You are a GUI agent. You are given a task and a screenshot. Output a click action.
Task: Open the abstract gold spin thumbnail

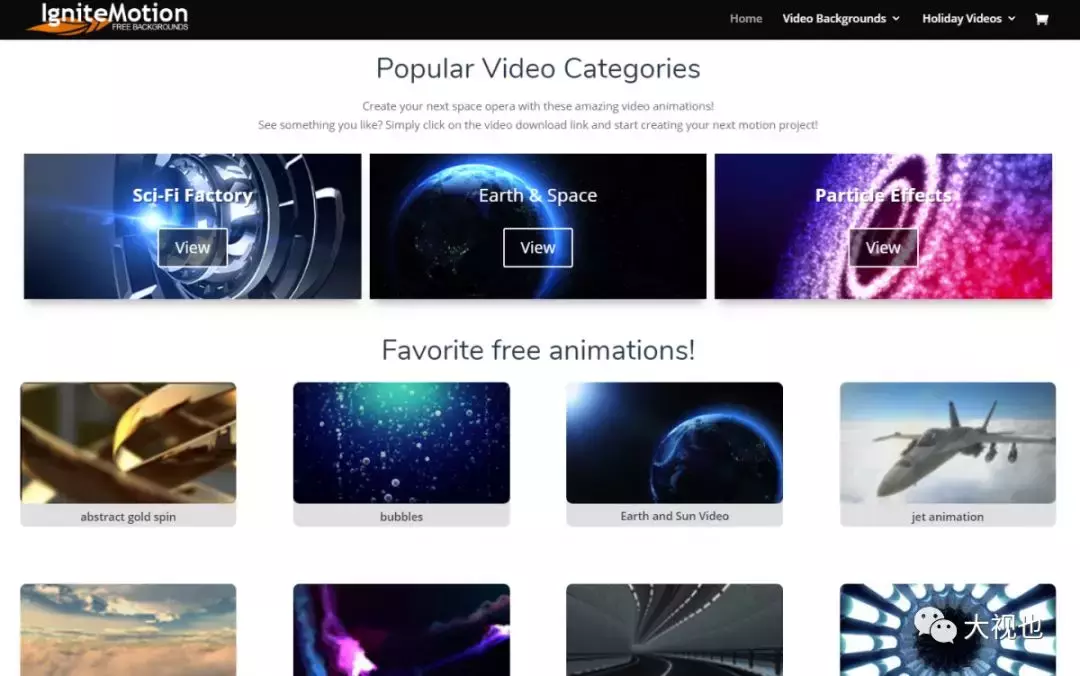128,442
